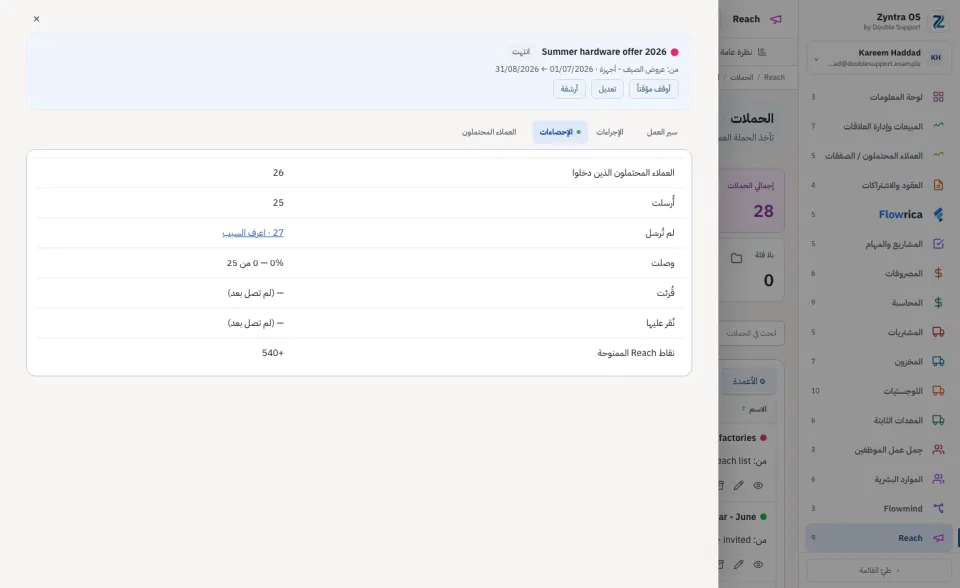Collapse the sidebar menu (طيّ القائمة)

click(879, 570)
